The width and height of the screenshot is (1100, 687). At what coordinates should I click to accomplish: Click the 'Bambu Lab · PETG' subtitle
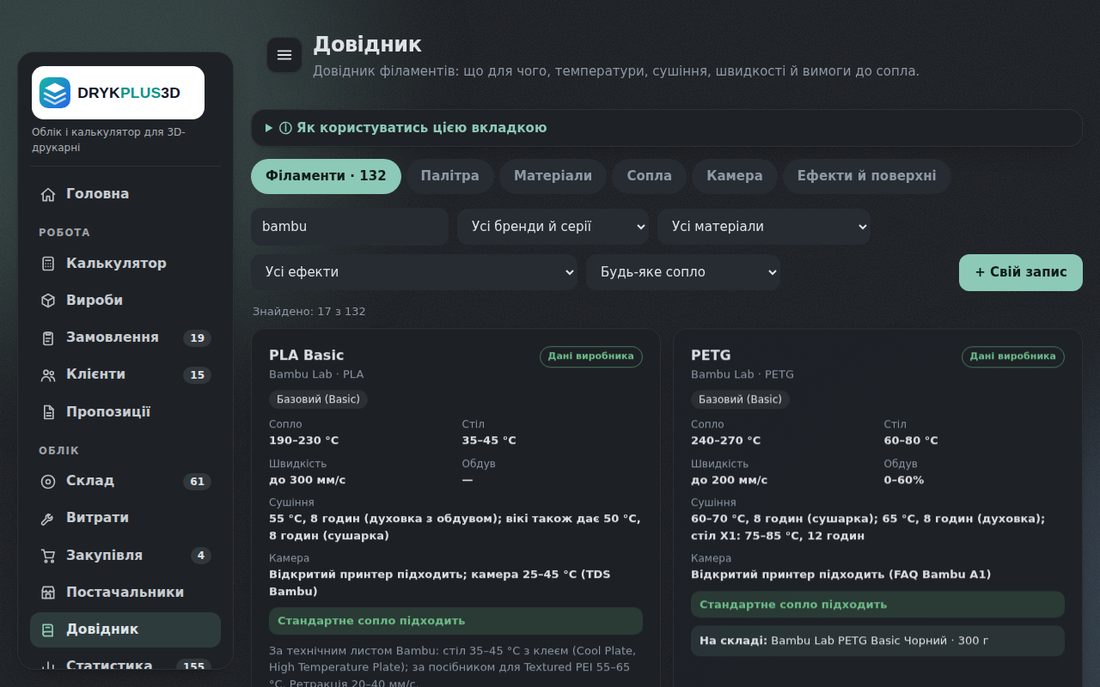742,375
